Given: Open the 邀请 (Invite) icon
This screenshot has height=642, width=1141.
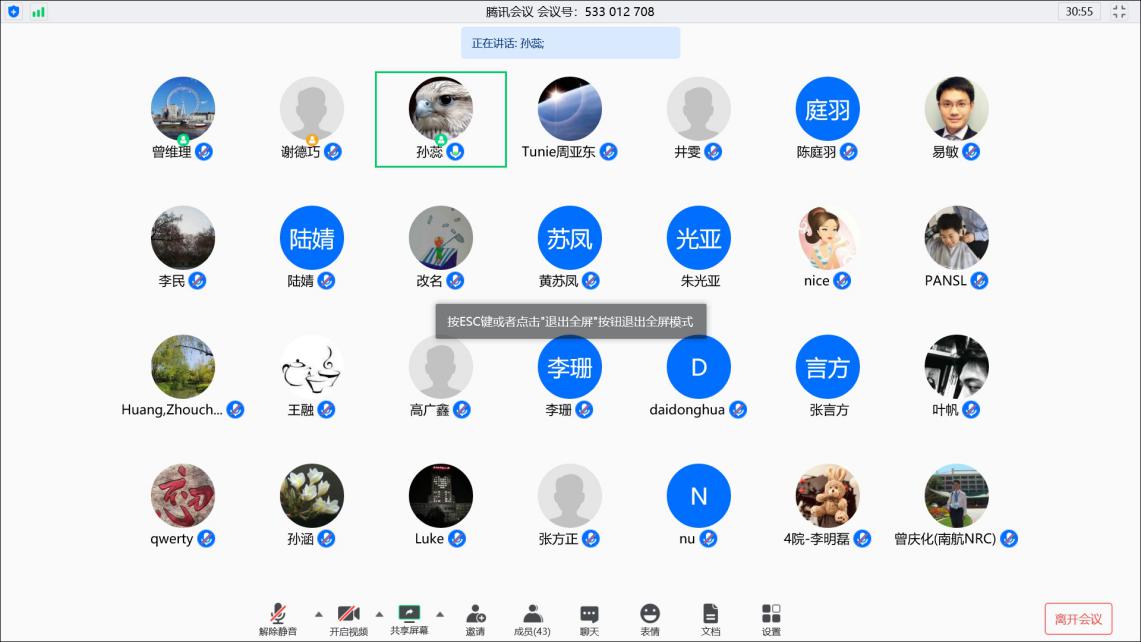Looking at the screenshot, I should (475, 615).
